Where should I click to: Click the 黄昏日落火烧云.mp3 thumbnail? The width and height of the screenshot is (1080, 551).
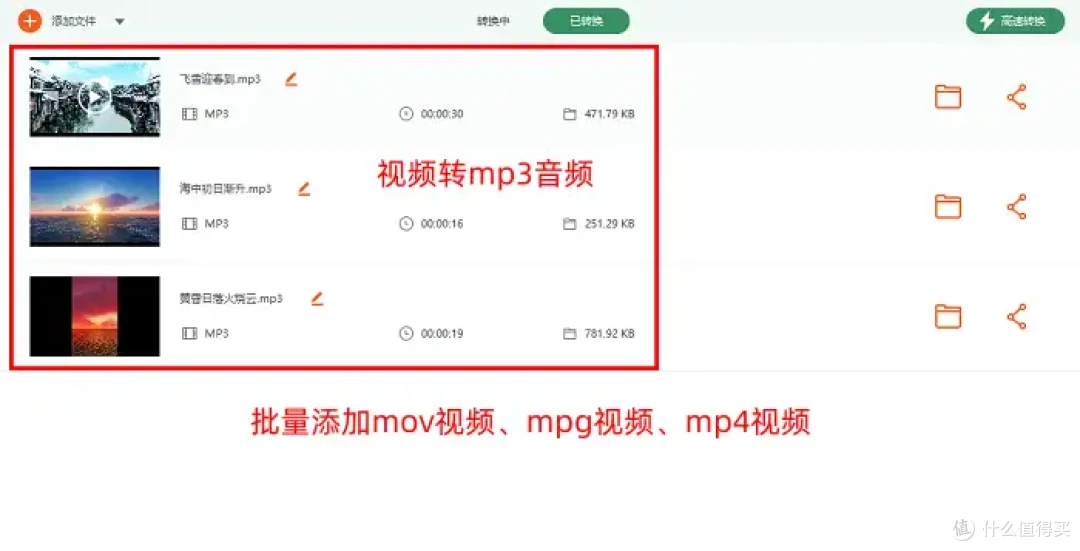coord(94,316)
